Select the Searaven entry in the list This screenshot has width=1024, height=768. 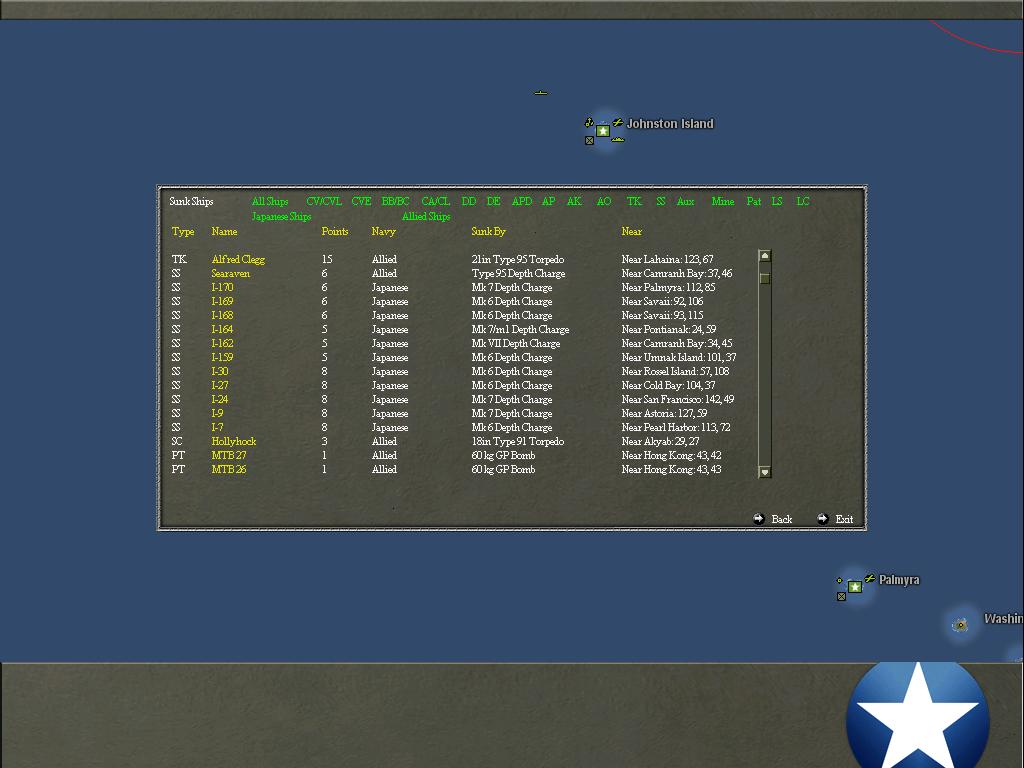coord(232,273)
